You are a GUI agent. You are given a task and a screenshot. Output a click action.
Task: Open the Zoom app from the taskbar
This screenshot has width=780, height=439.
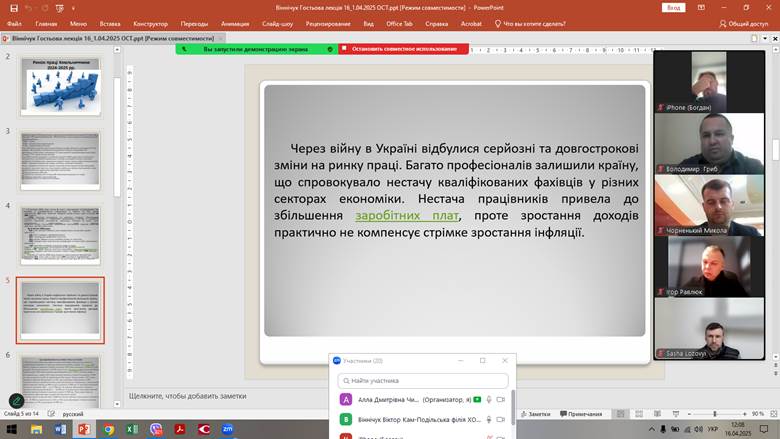coord(228,429)
